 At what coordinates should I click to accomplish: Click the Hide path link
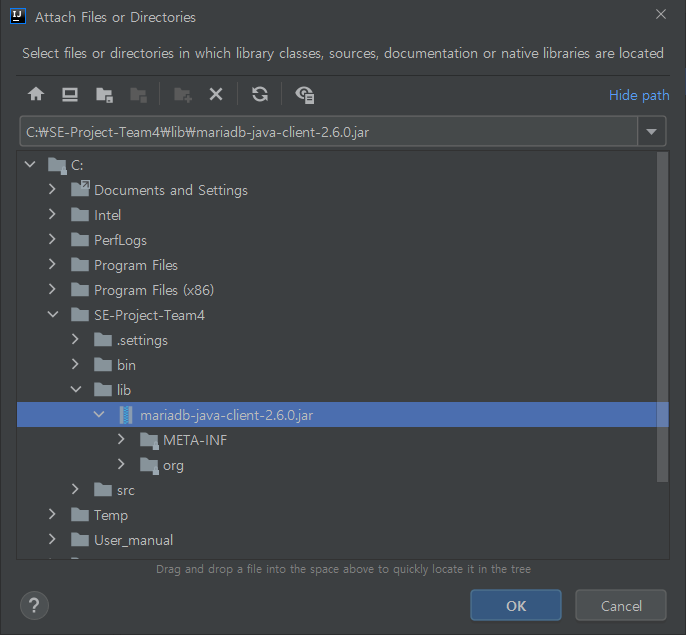(x=639, y=95)
